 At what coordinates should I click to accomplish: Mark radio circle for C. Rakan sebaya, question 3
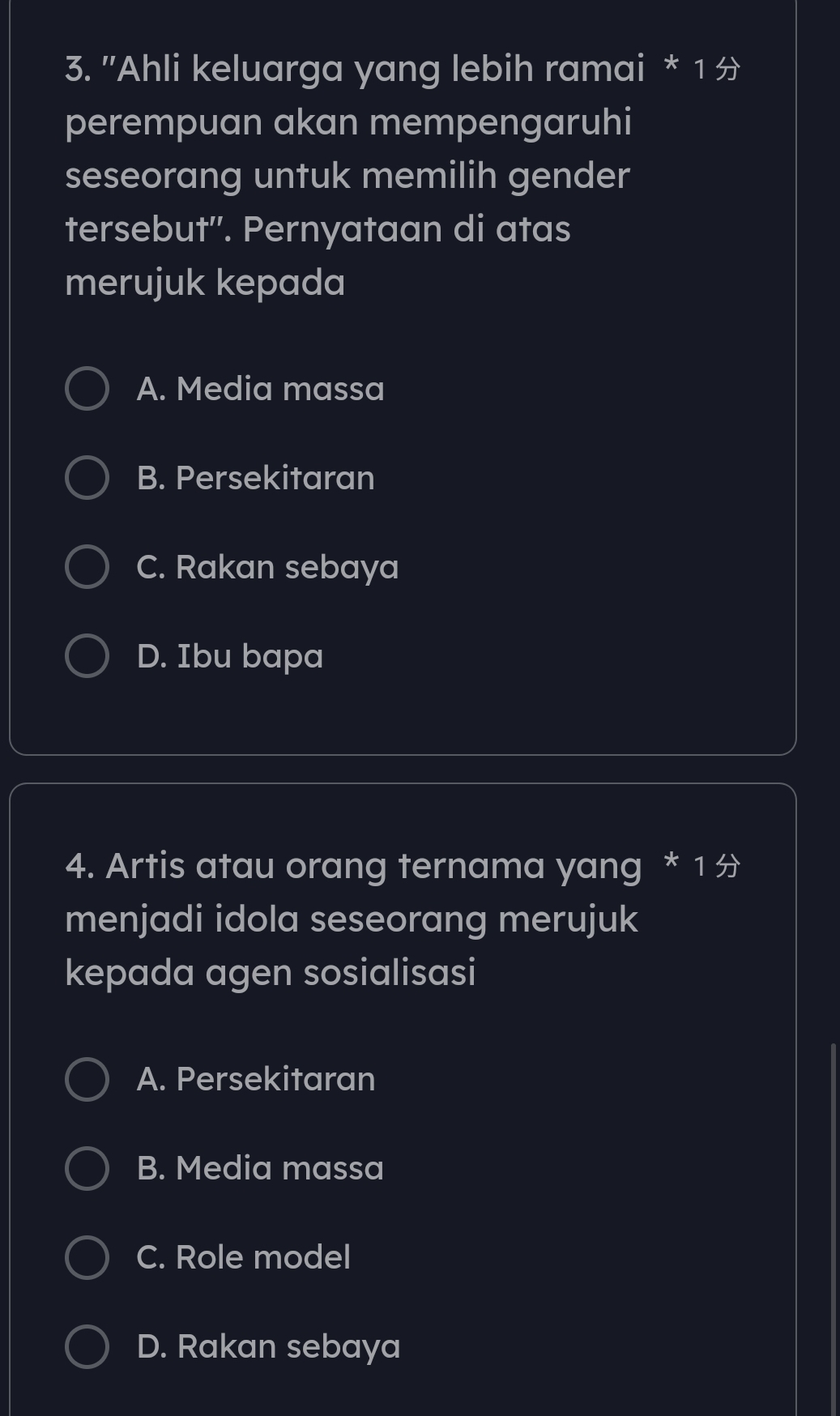(87, 567)
